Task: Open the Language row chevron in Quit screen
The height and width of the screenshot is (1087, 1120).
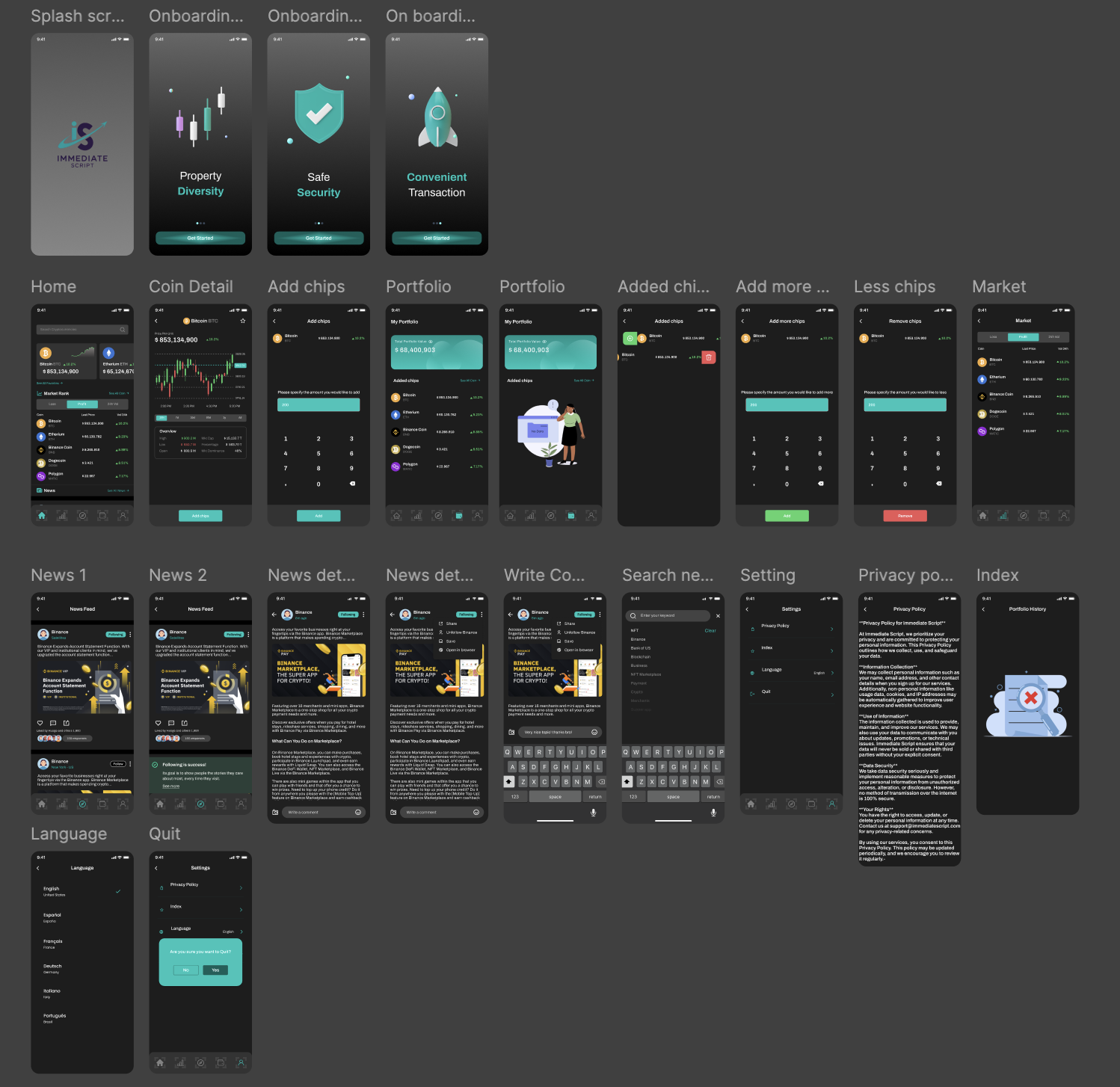Action: tap(241, 932)
